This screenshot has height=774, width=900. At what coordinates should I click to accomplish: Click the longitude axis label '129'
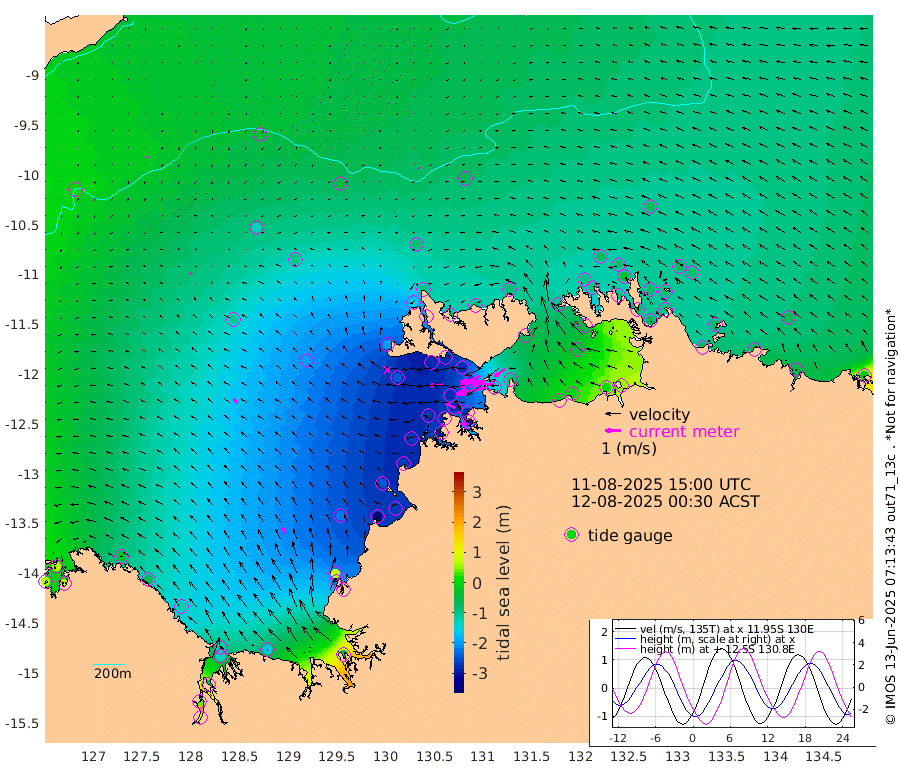click(288, 756)
